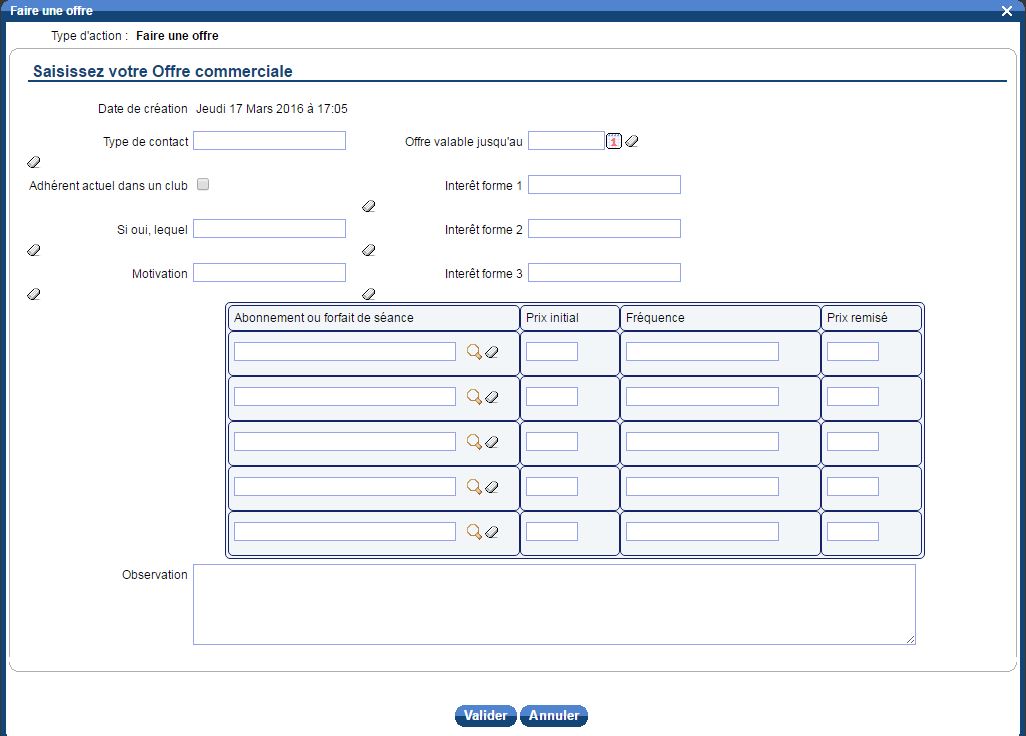Click eraser icon in first subscription row
This screenshot has width=1026, height=736.
491,352
